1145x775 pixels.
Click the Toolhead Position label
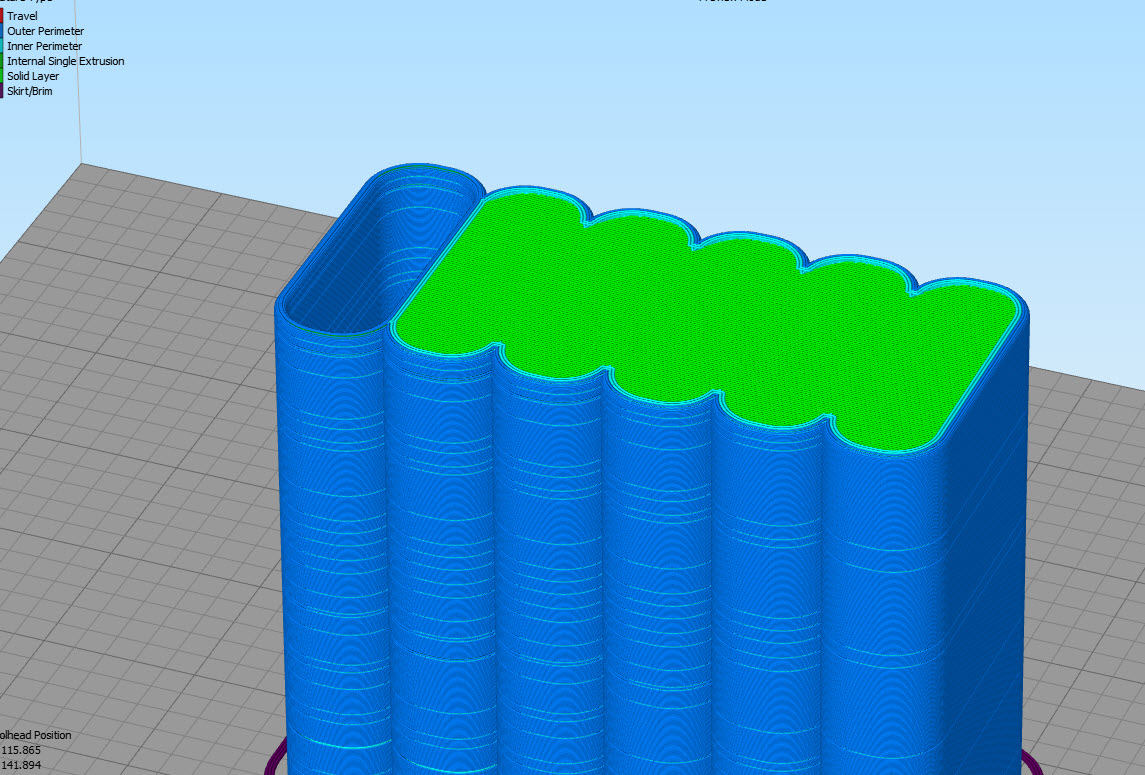click(x=35, y=735)
